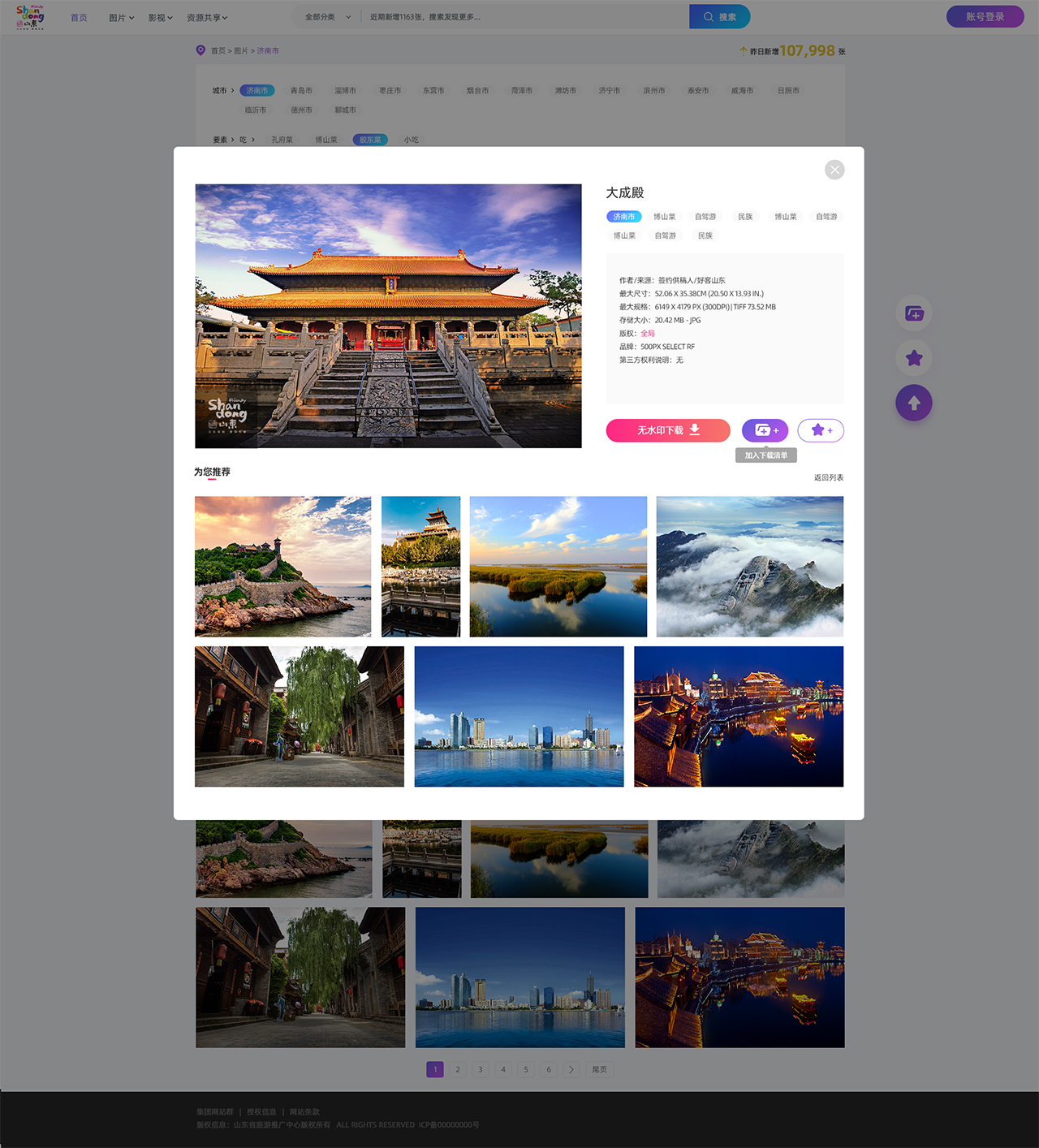Image resolution: width=1039 pixels, height=1148 pixels.
Task: Open the old street photo behind the dialog
Action: click(x=300, y=978)
